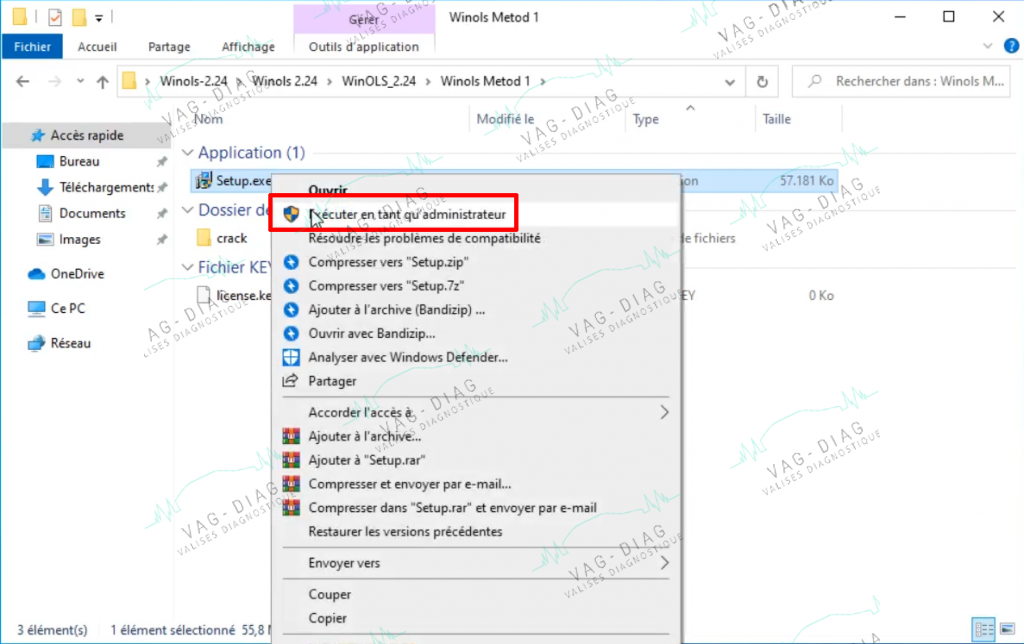Click the Help question mark icon
Image resolution: width=1024 pixels, height=644 pixels.
tap(1011, 46)
